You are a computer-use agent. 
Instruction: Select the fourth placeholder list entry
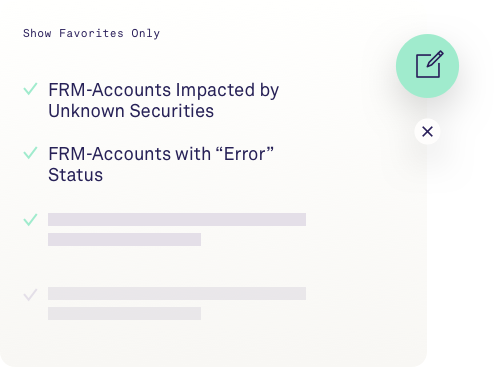(177, 303)
